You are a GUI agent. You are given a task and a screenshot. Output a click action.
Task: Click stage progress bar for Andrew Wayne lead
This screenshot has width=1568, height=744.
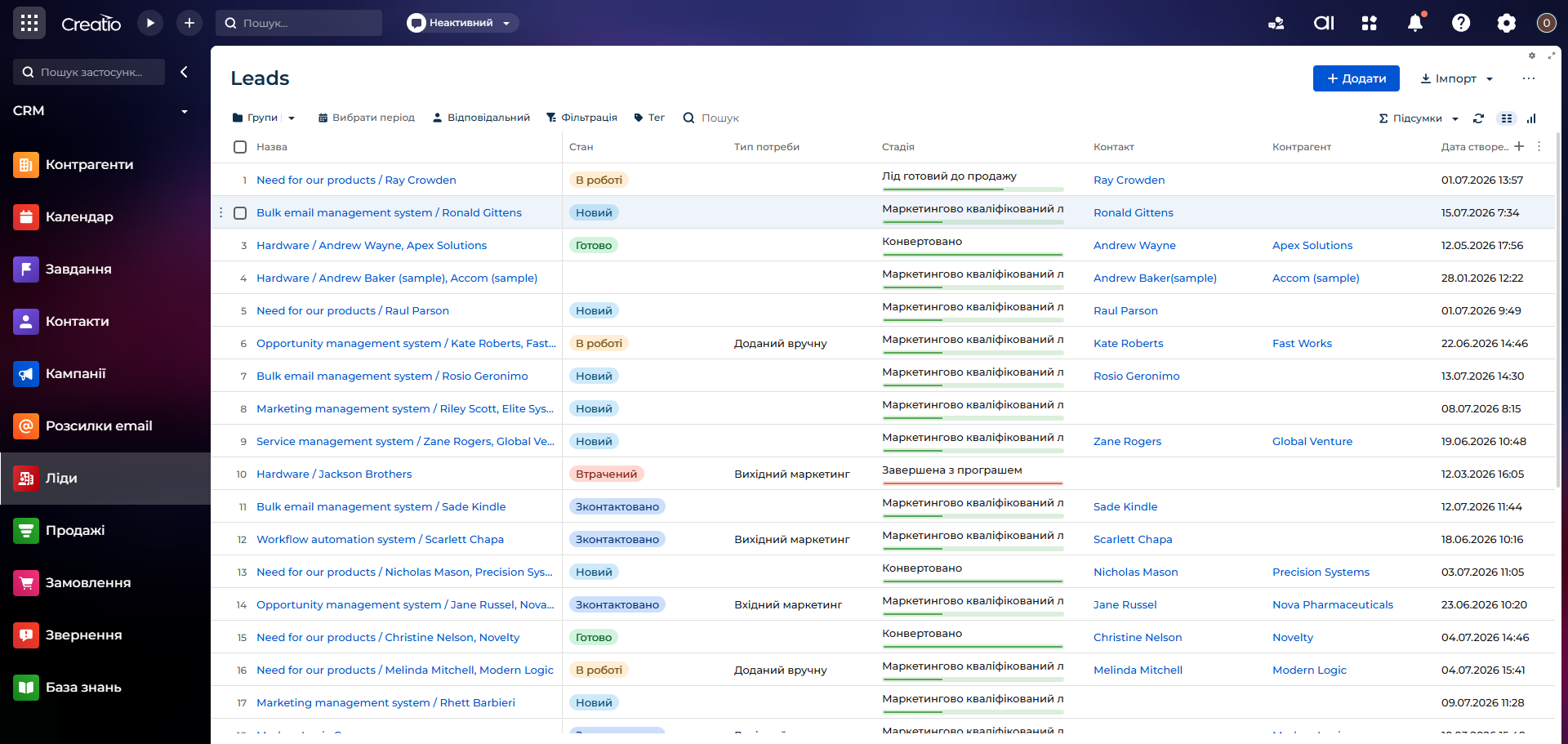pos(973,255)
